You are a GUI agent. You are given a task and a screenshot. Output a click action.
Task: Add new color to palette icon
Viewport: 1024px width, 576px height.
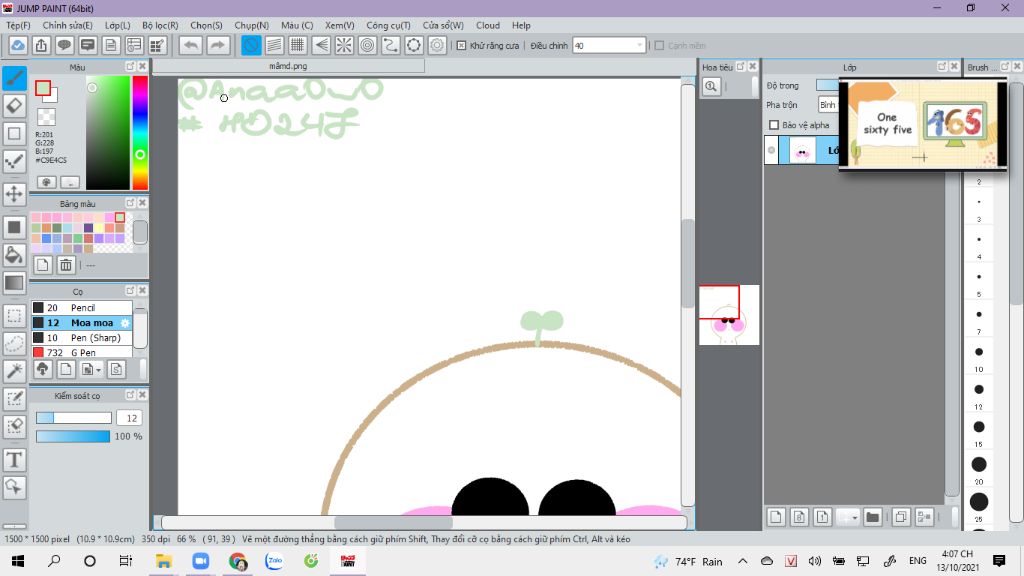42,264
